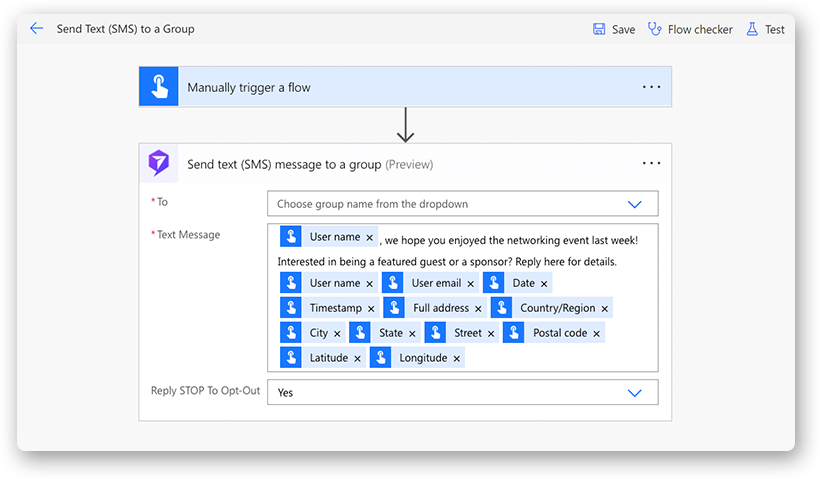
Task: Click the Test button label
Action: (x=775, y=30)
